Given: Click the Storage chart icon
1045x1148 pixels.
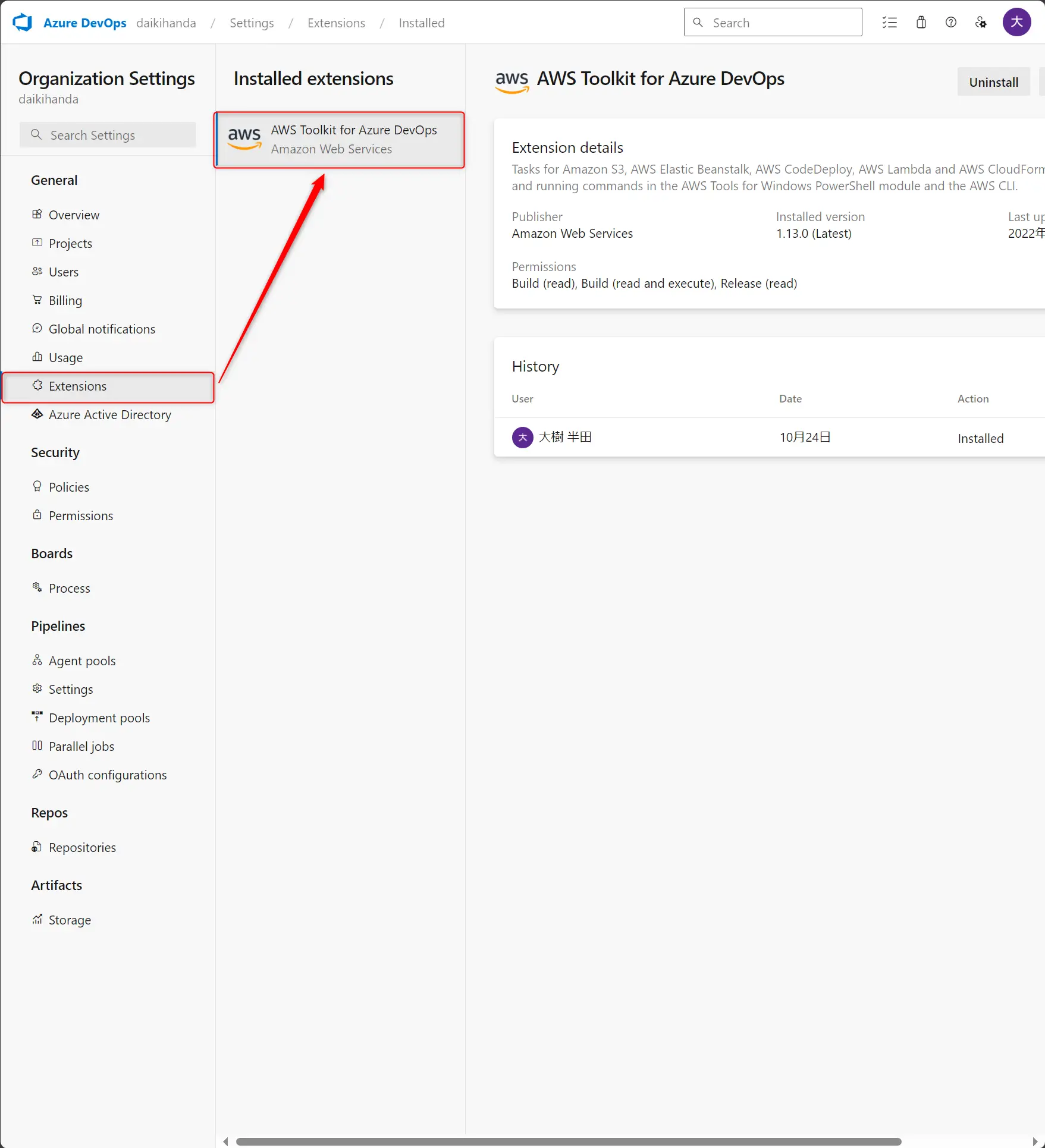Looking at the screenshot, I should click(x=37, y=919).
